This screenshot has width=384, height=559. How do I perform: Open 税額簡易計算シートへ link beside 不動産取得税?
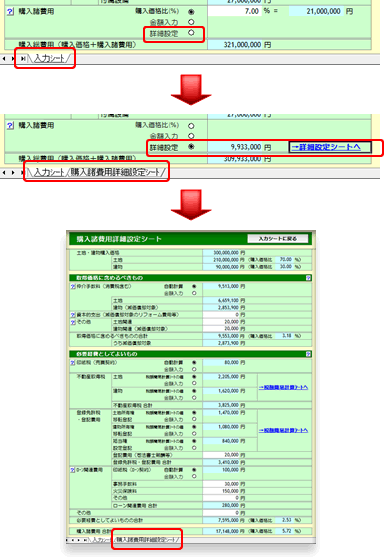(x=283, y=387)
